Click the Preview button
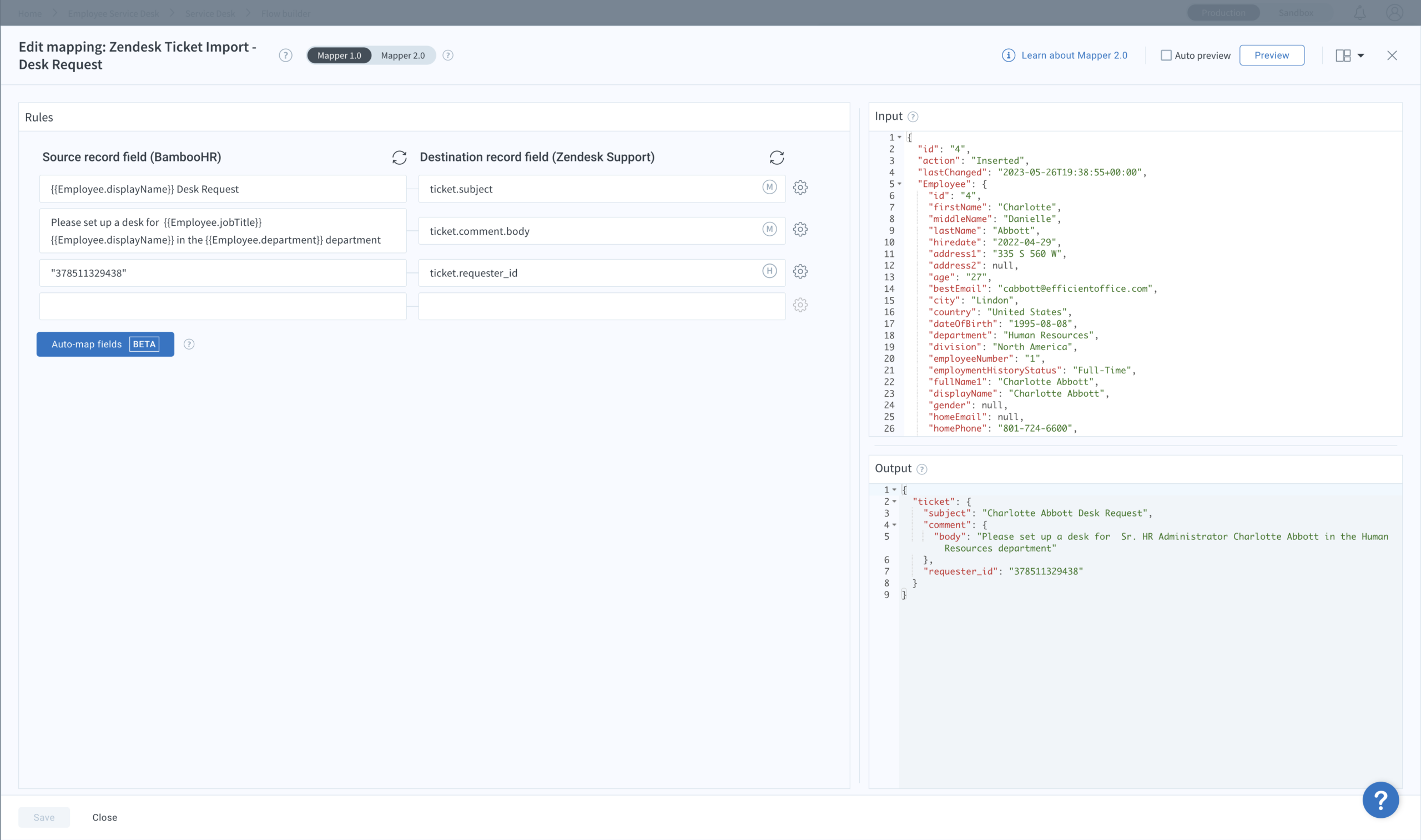This screenshot has width=1421, height=840. [1272, 55]
